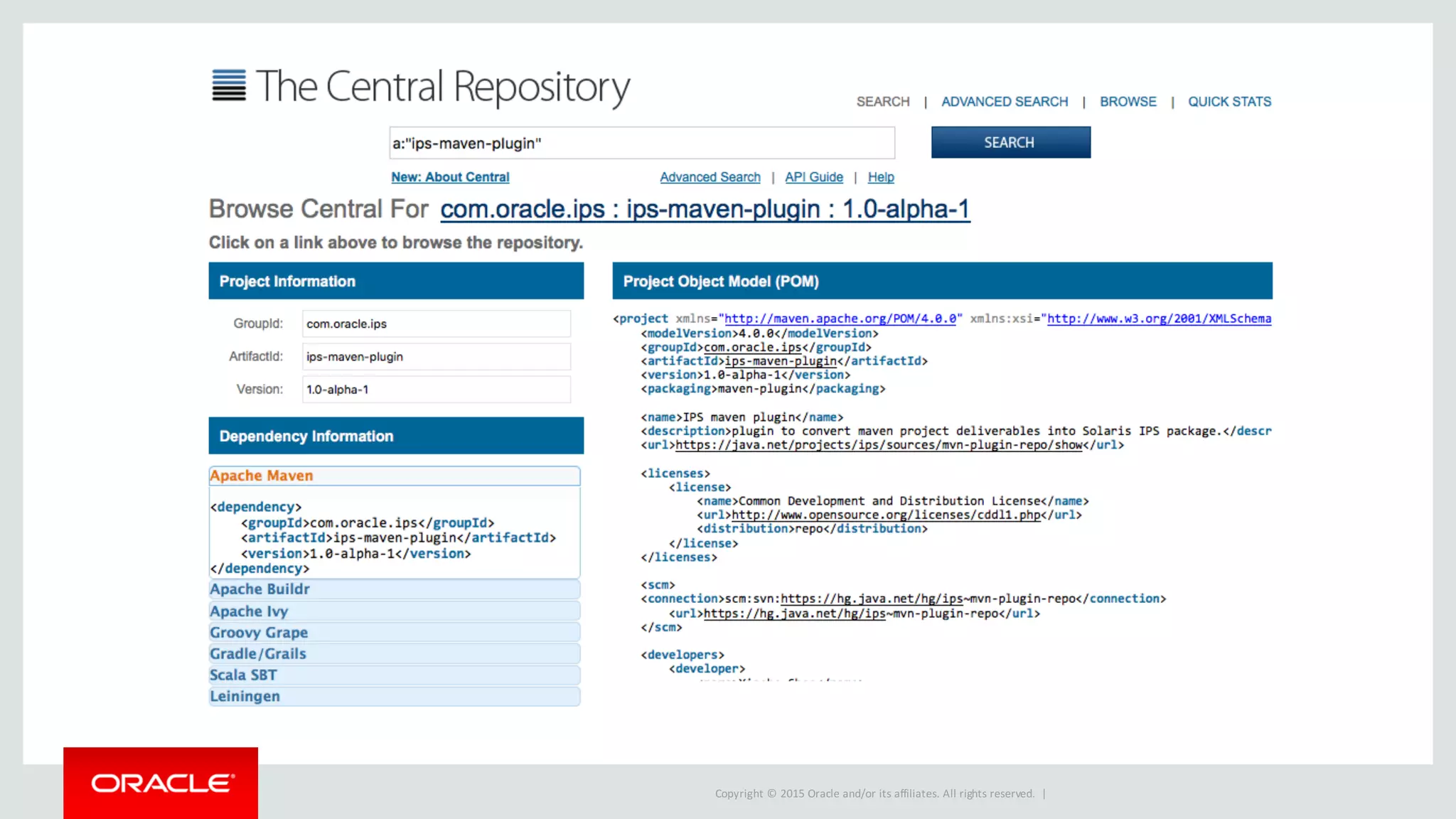Expand the Apache Buildr dependency section
The image size is (1456, 819).
(395, 589)
